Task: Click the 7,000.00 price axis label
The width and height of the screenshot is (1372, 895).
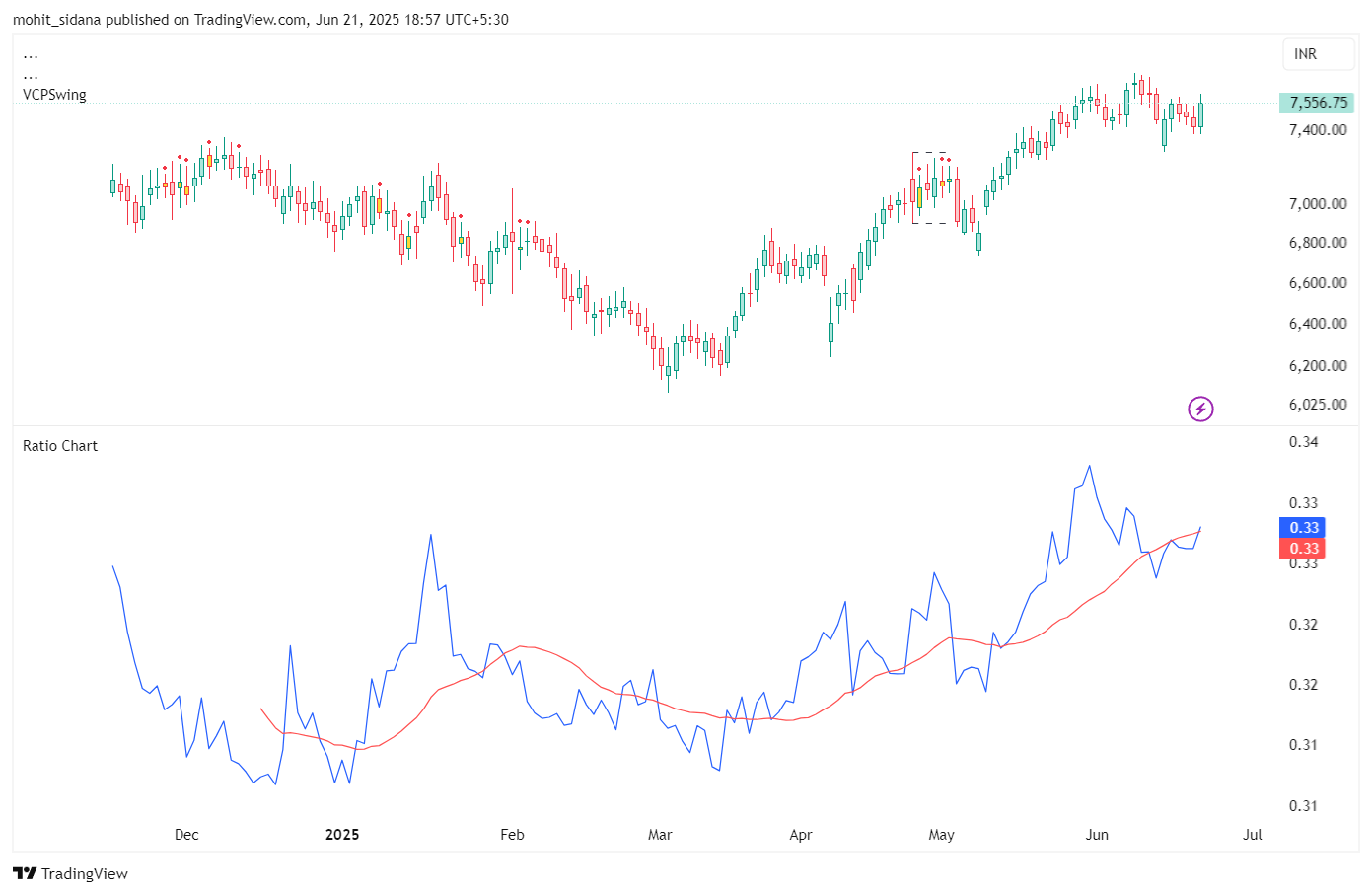Action: pos(1318,203)
